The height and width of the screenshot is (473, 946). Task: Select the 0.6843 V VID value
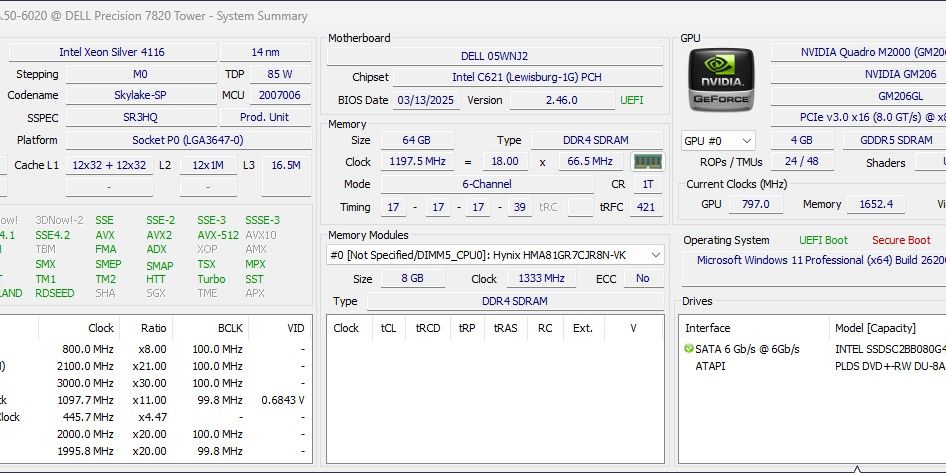tap(283, 400)
